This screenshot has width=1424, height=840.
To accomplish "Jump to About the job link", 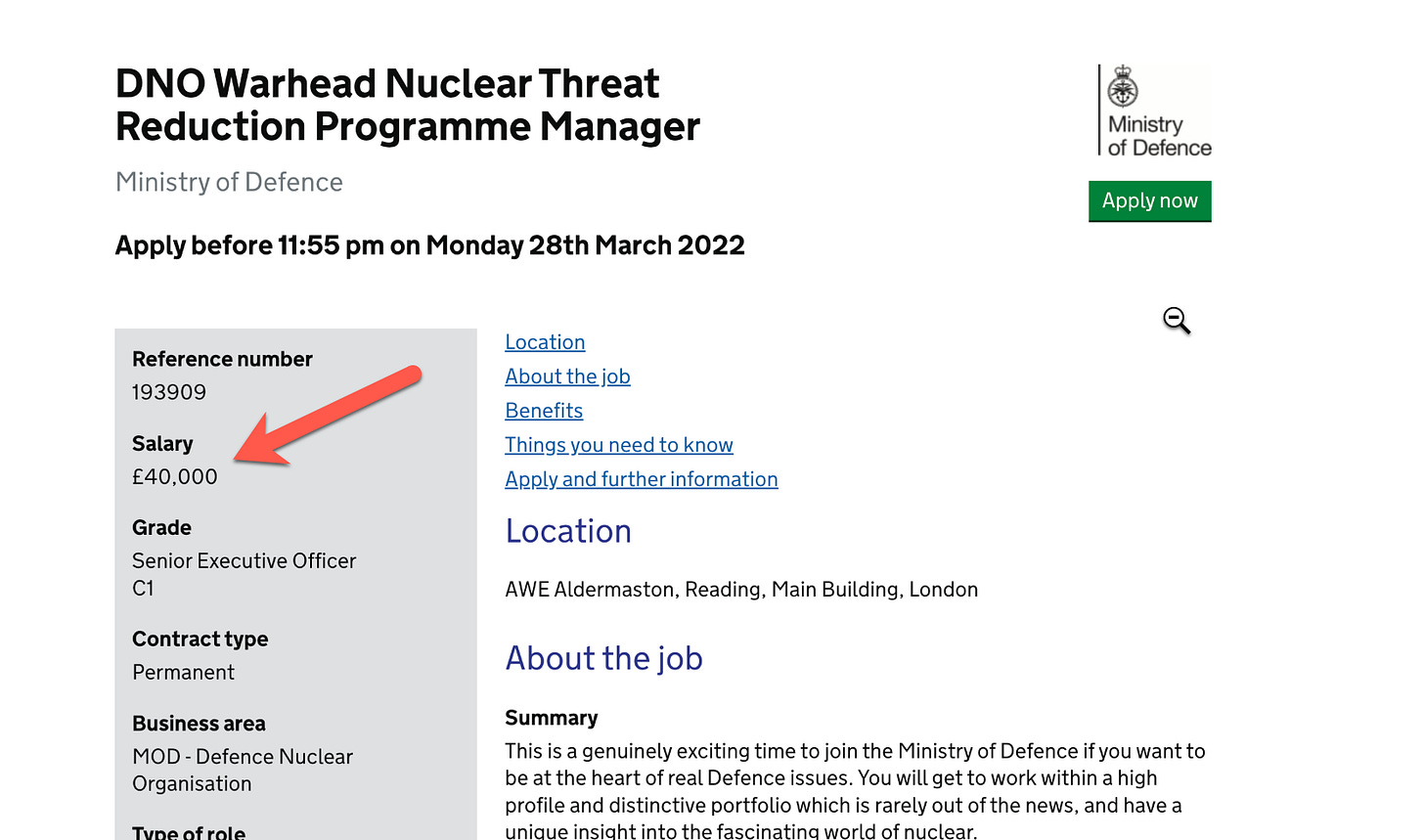I will [x=567, y=376].
